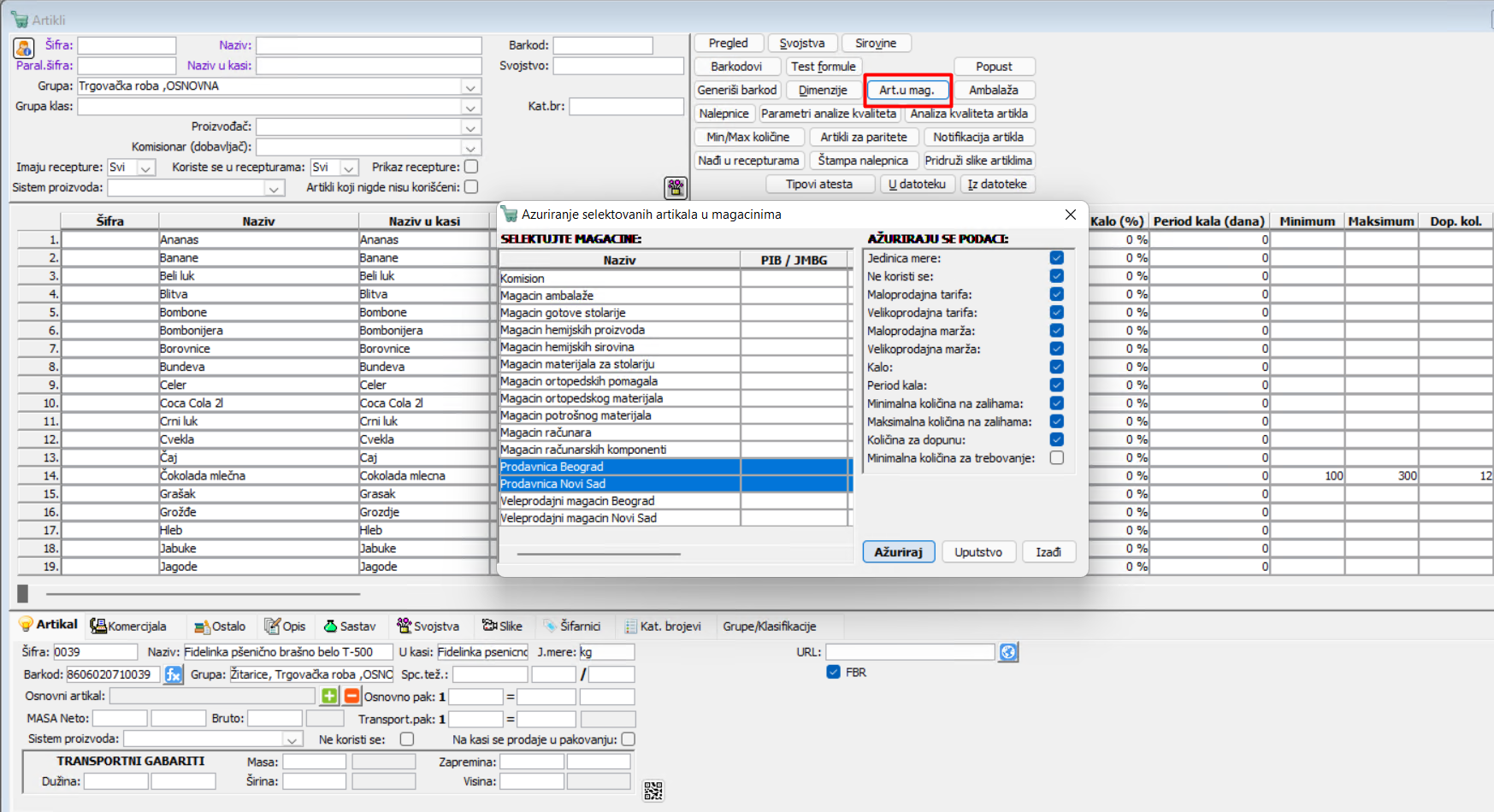
Task: Click the Naziv search input field
Action: [x=369, y=45]
